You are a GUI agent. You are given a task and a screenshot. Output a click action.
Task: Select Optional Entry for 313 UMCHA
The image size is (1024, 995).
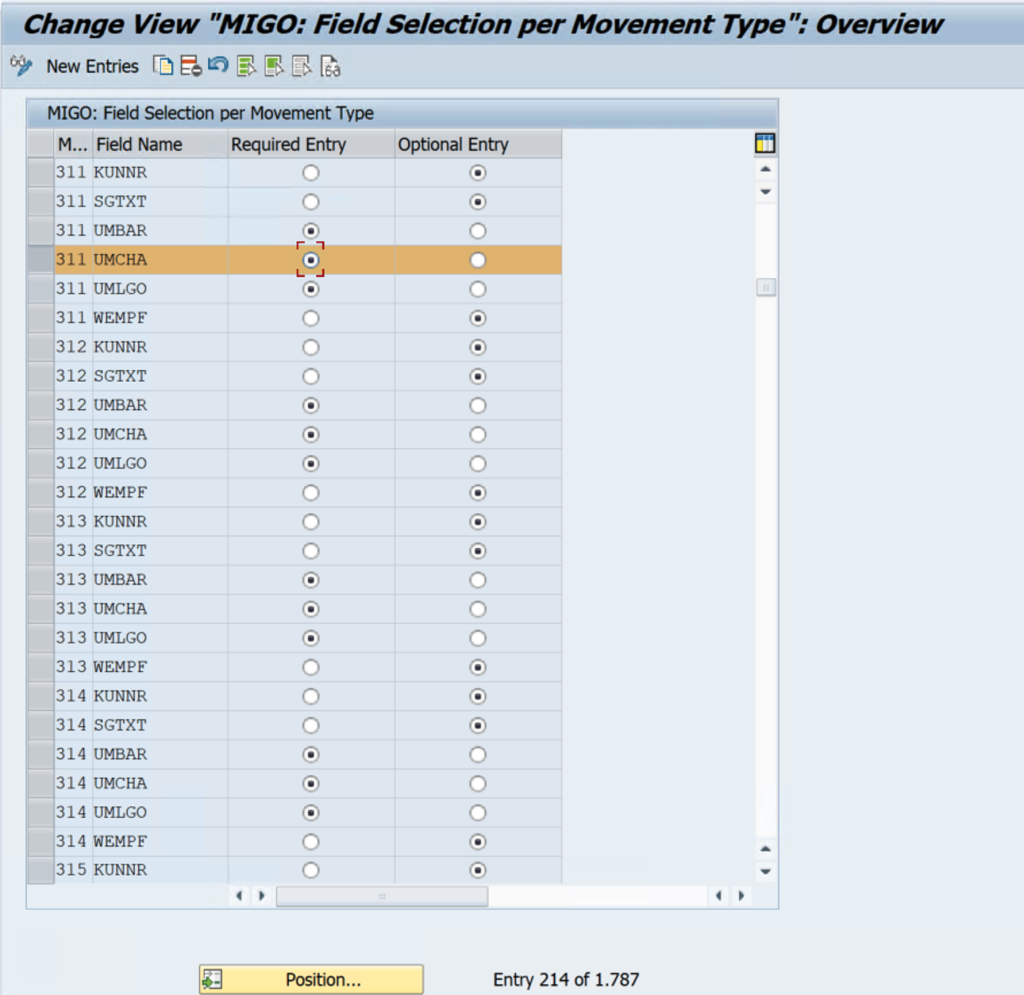point(478,609)
